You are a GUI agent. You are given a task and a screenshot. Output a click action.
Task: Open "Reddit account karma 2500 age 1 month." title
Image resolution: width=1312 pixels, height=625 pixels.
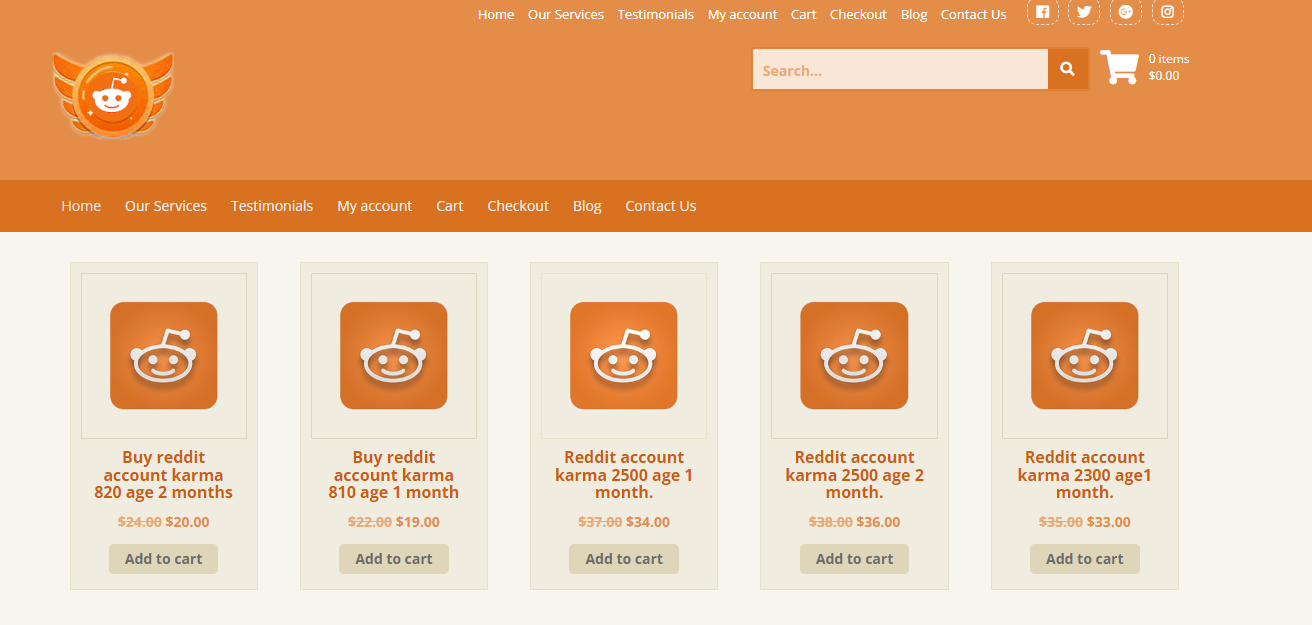coord(624,475)
